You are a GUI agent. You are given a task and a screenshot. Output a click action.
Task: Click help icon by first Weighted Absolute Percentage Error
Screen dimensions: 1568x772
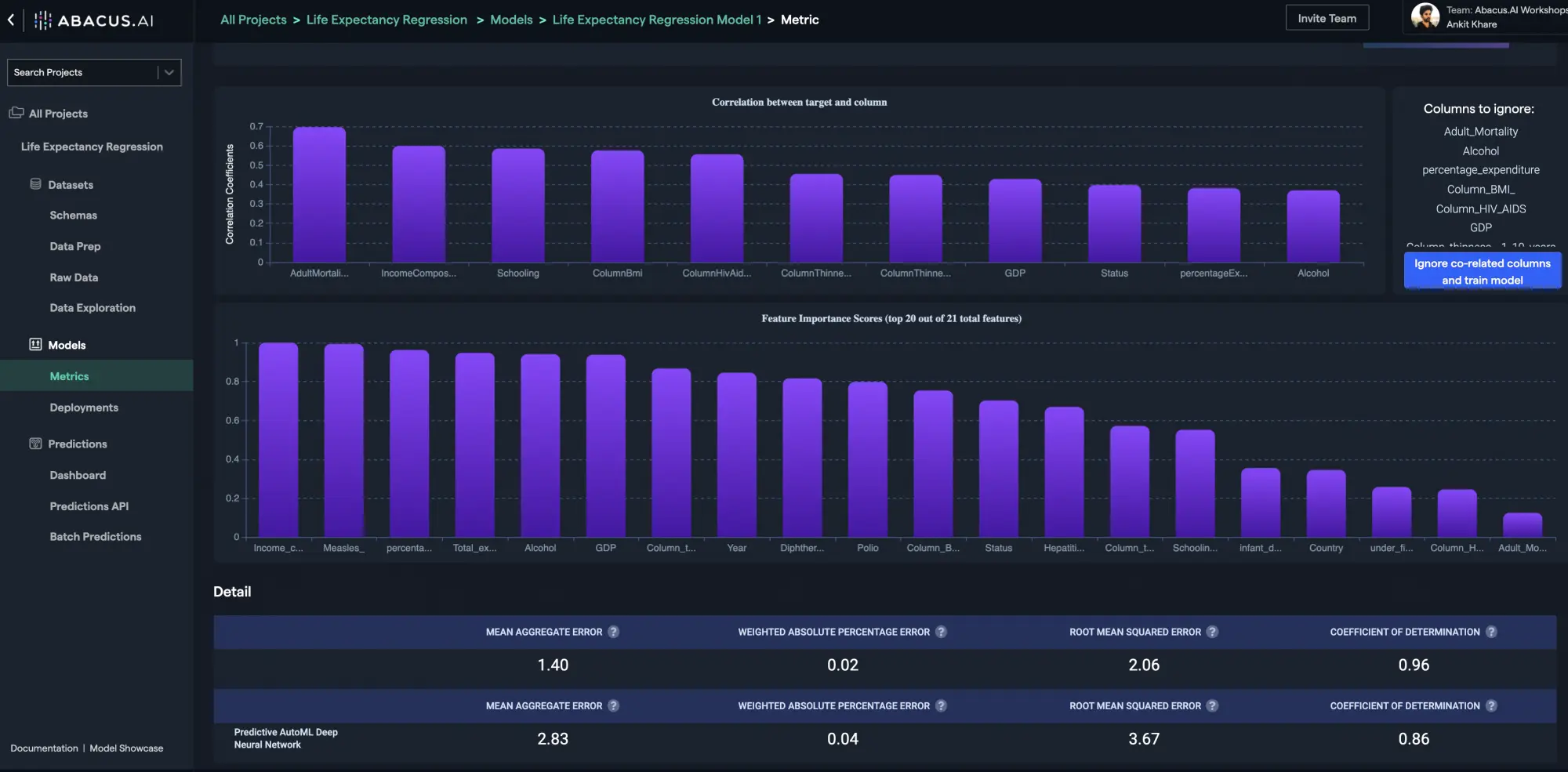click(941, 632)
